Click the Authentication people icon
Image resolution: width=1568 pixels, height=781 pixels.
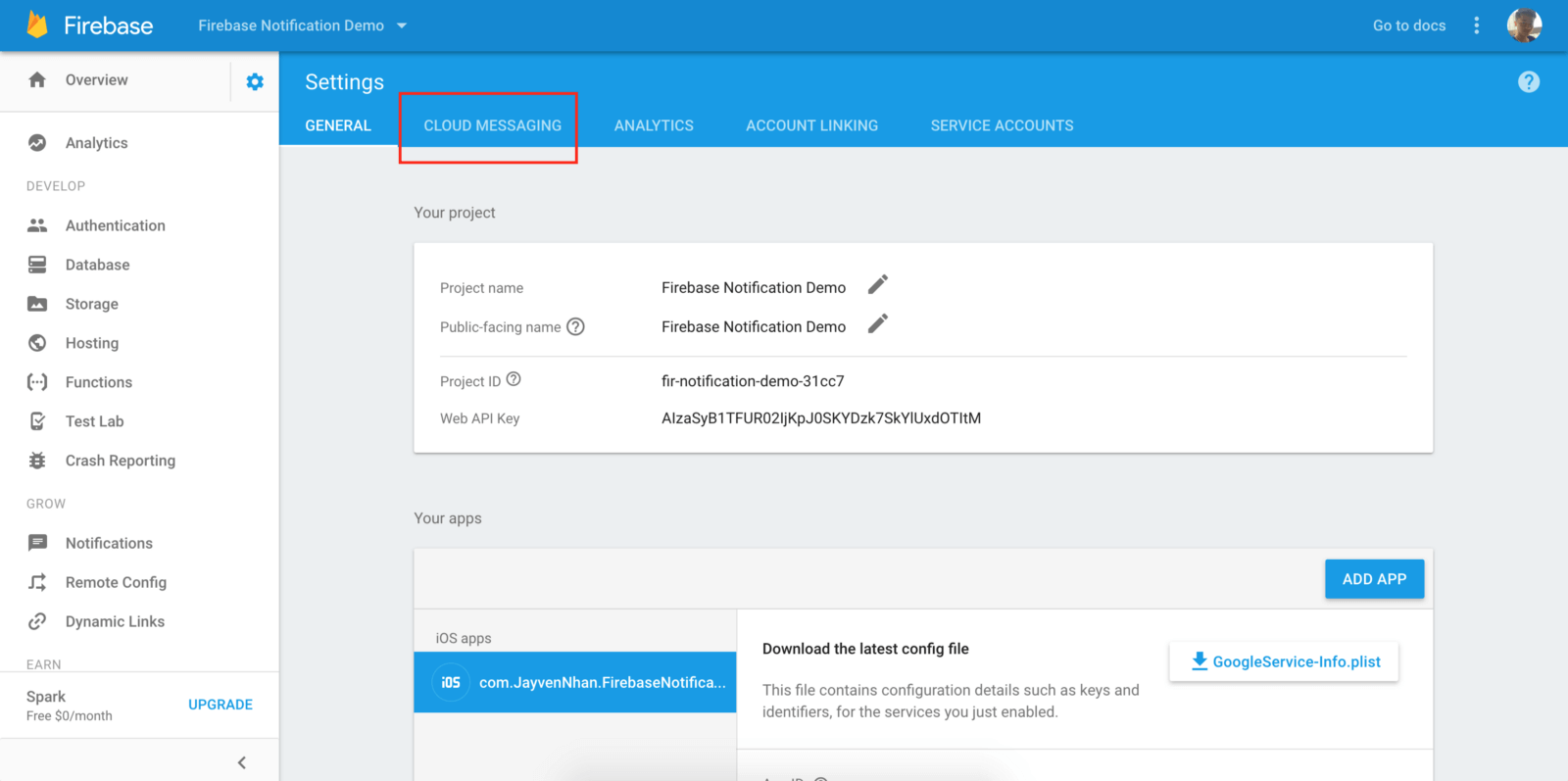[x=37, y=225]
